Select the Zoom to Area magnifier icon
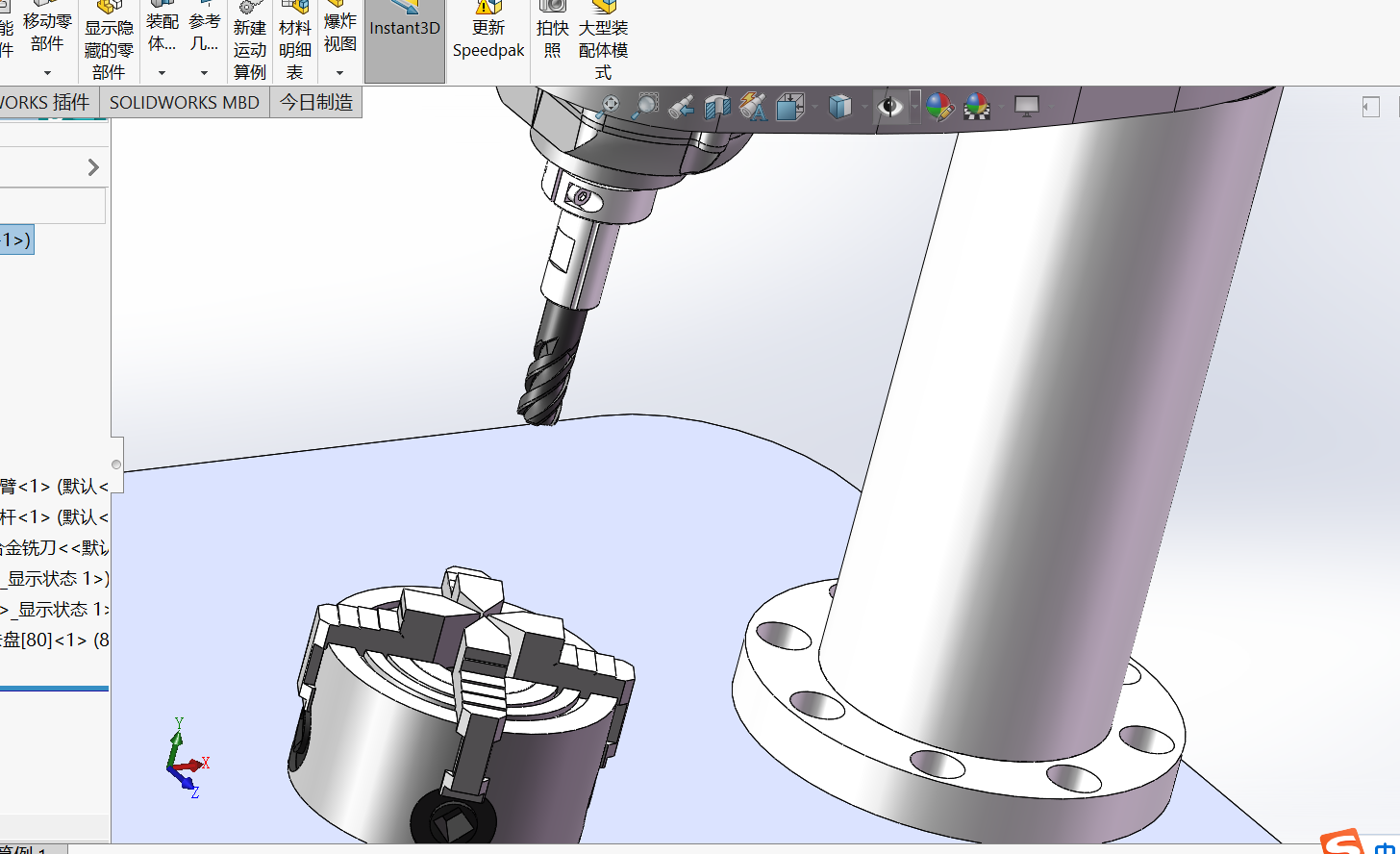Viewport: 1400px width, 854px height. tap(645, 106)
